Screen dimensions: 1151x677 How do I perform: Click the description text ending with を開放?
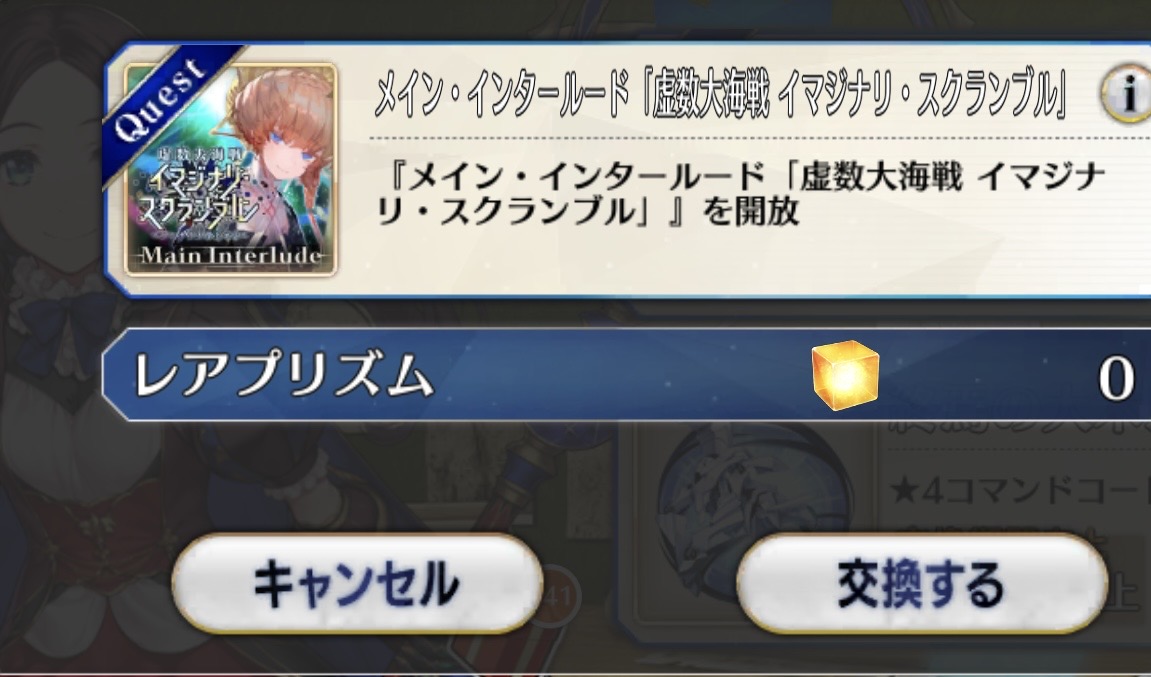[740, 194]
